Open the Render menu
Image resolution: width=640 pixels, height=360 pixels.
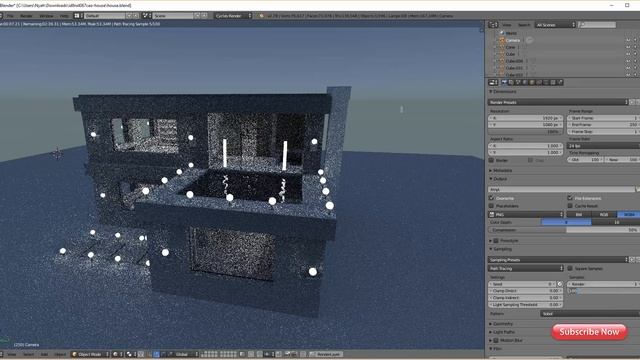point(27,16)
